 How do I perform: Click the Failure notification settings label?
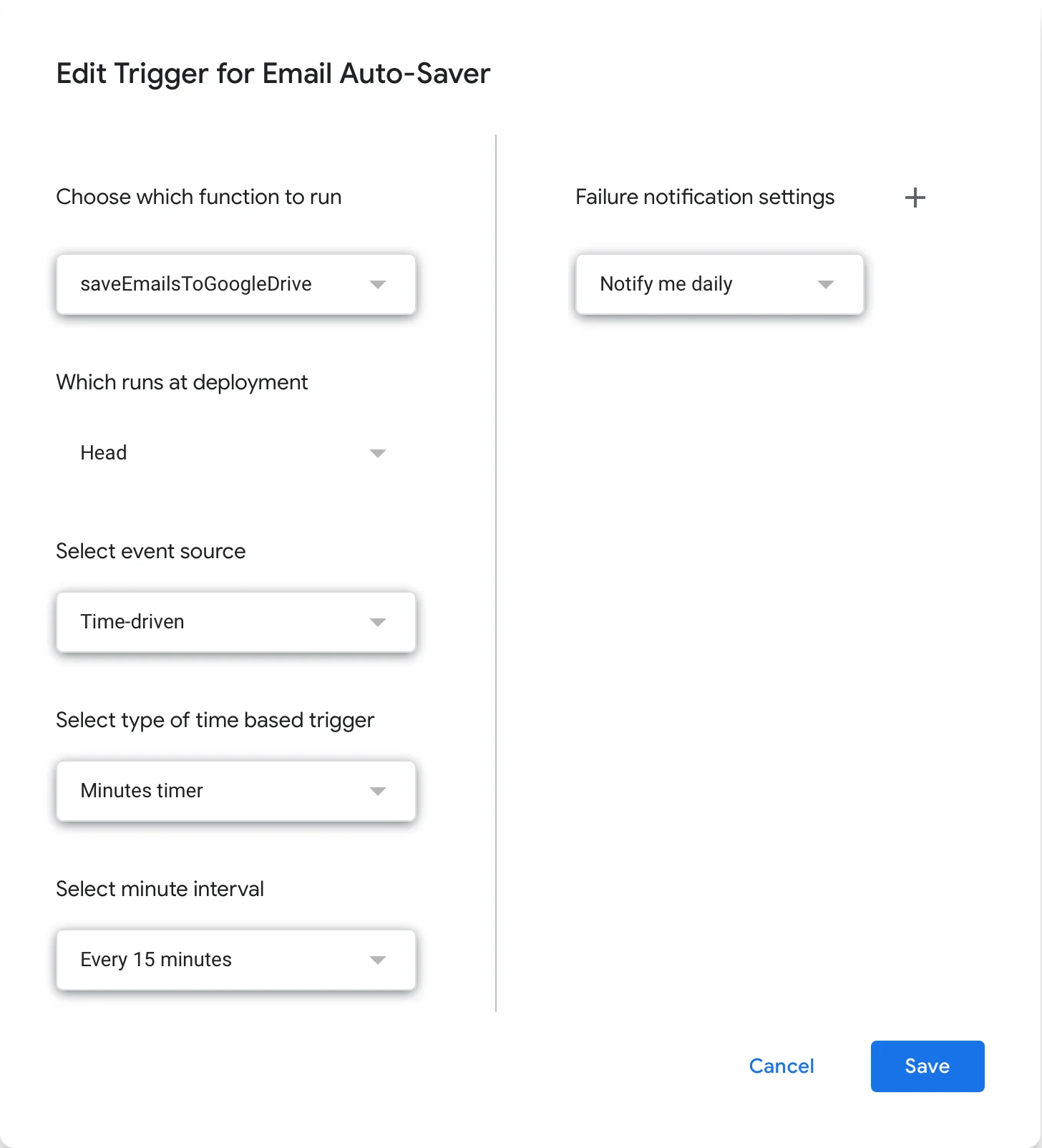point(705,197)
